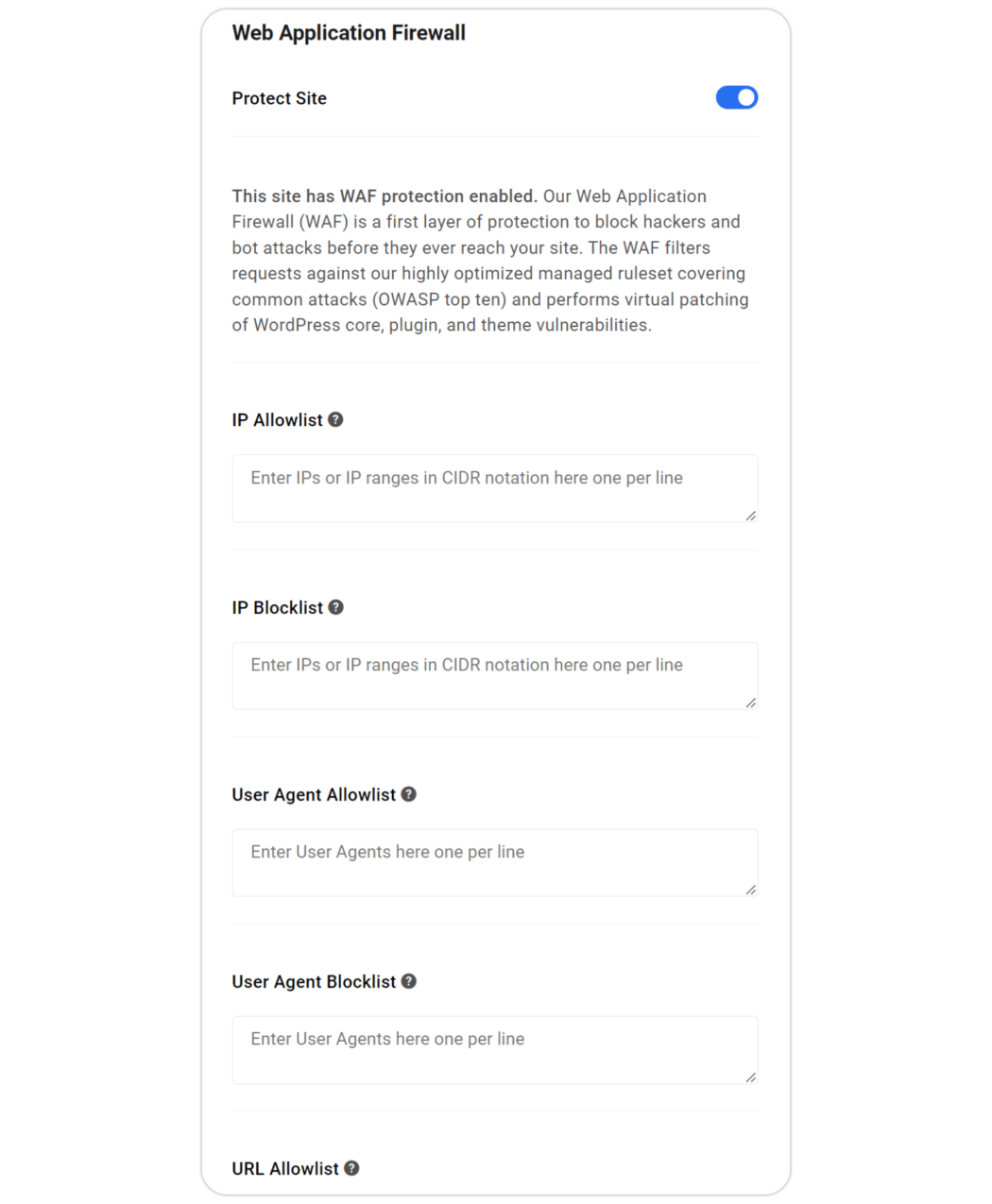Click the question mark beside IP Allowlist
The height and width of the screenshot is (1204, 992).
[336, 419]
